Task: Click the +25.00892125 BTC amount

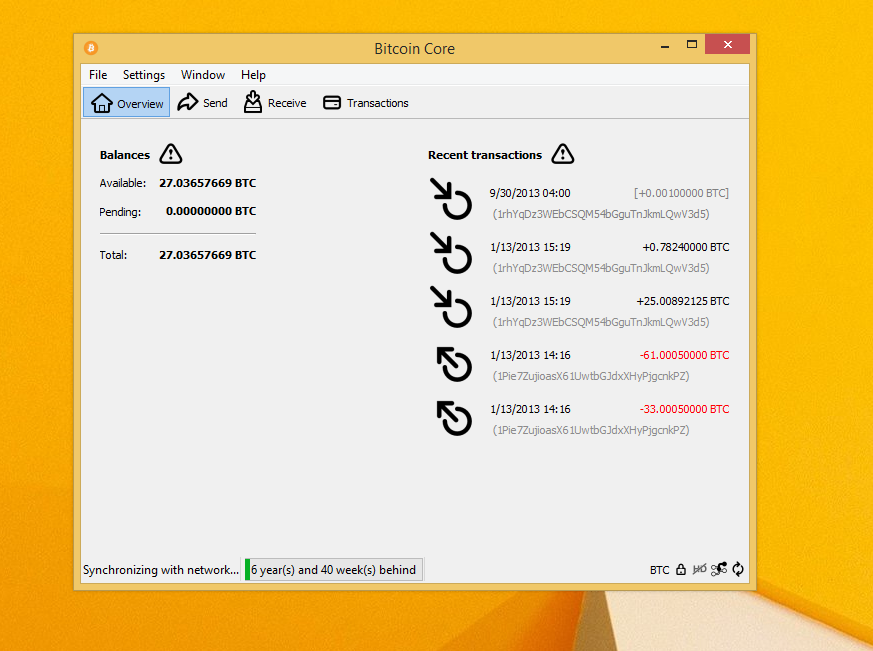Action: click(683, 301)
